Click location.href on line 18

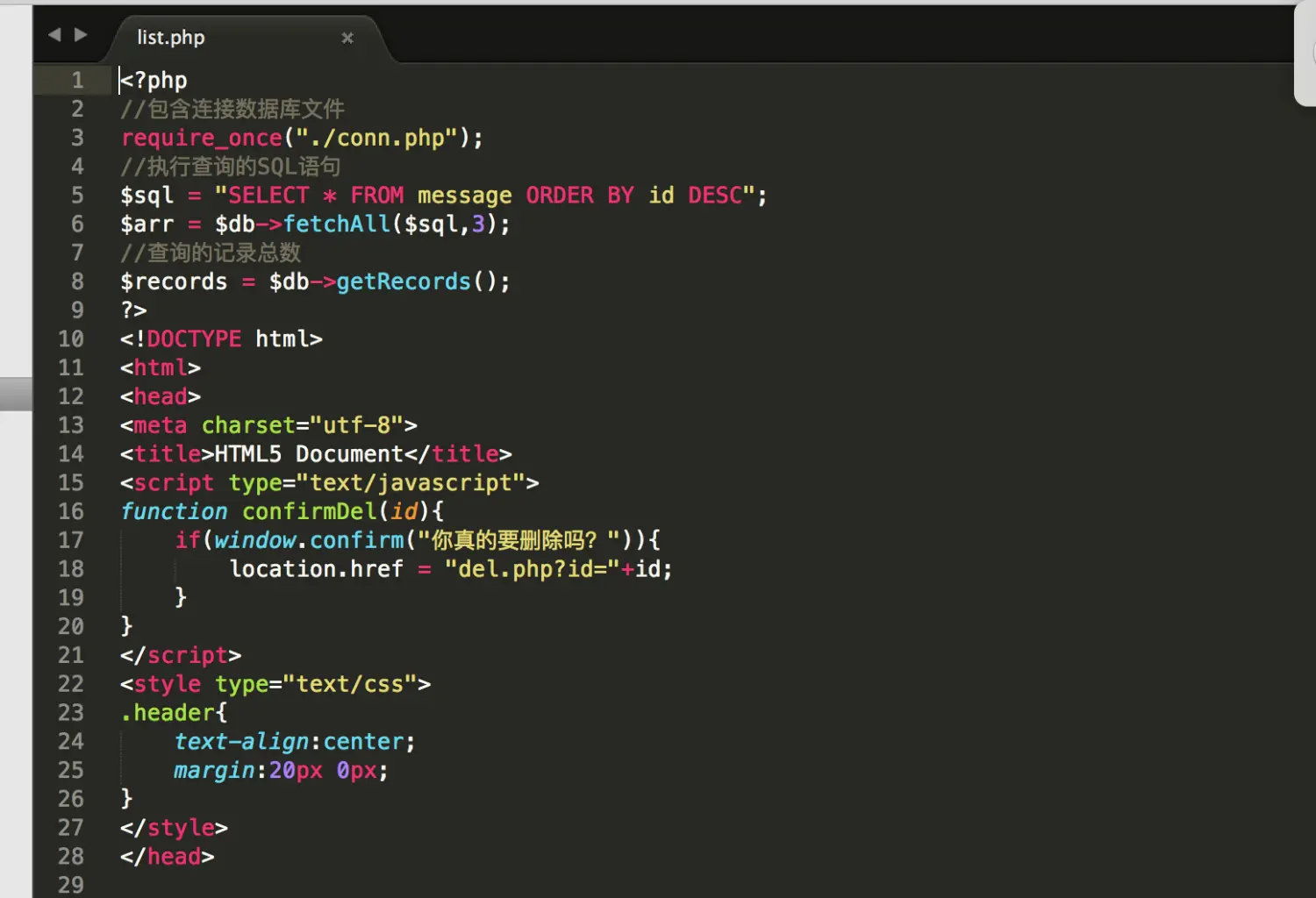[x=316, y=569]
